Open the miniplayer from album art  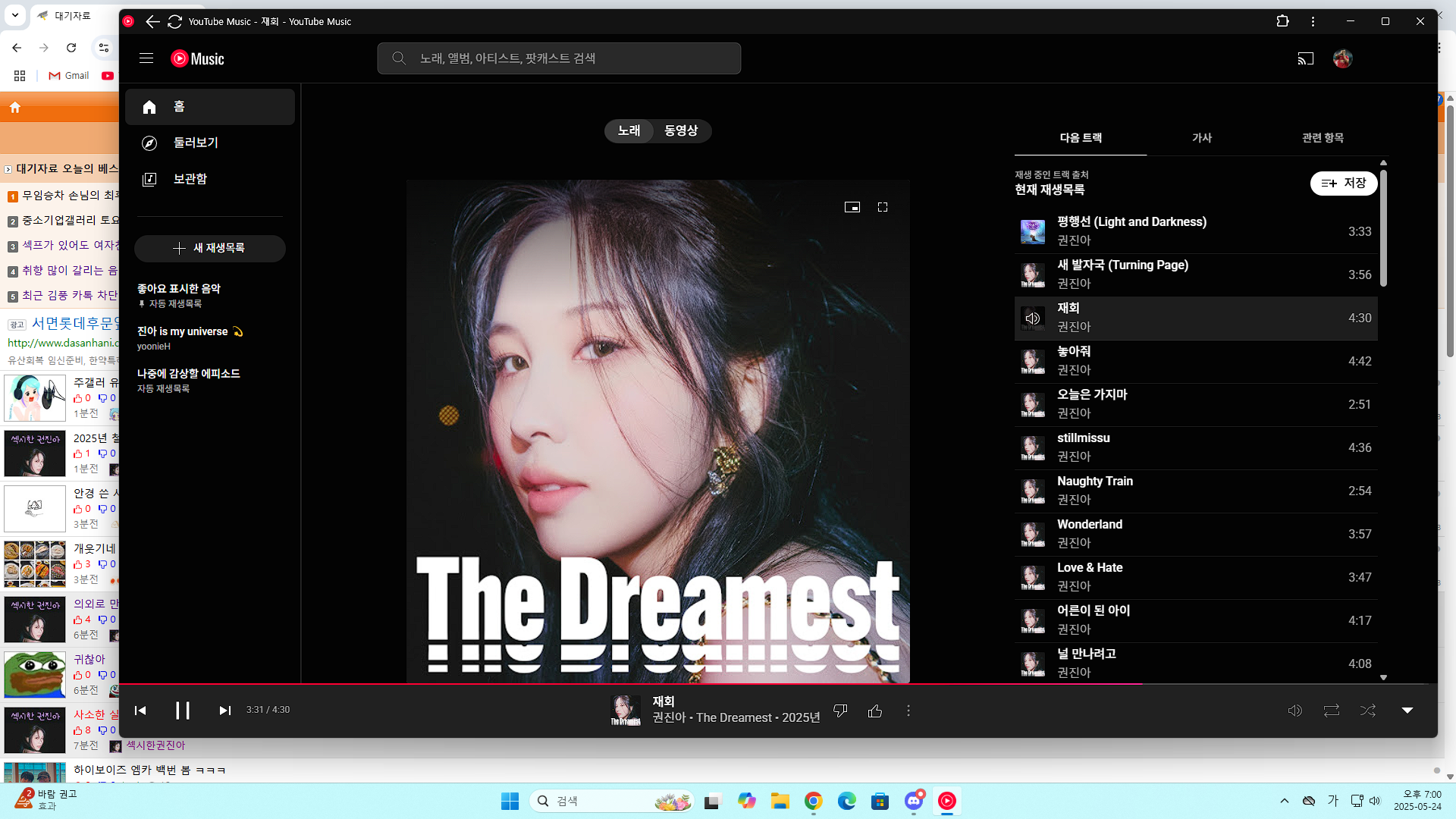[x=852, y=207]
